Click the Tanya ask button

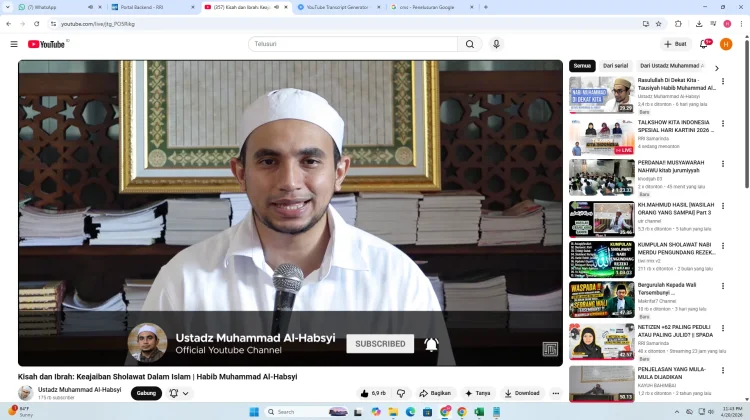point(478,393)
